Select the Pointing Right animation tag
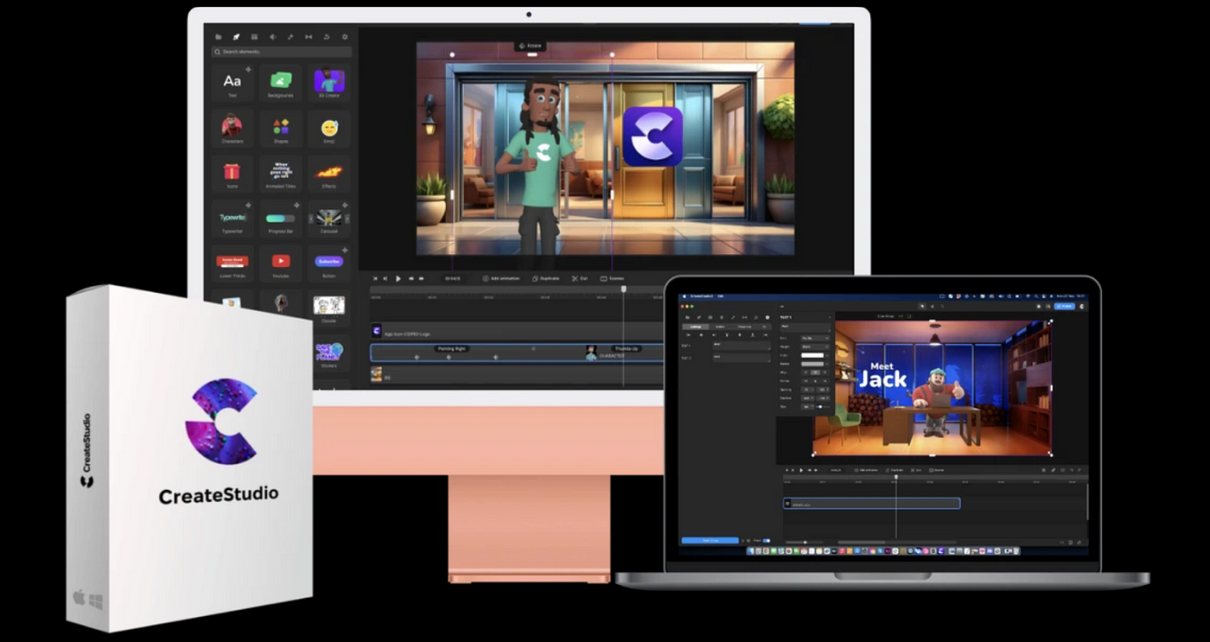Image resolution: width=1210 pixels, height=642 pixels. [452, 348]
